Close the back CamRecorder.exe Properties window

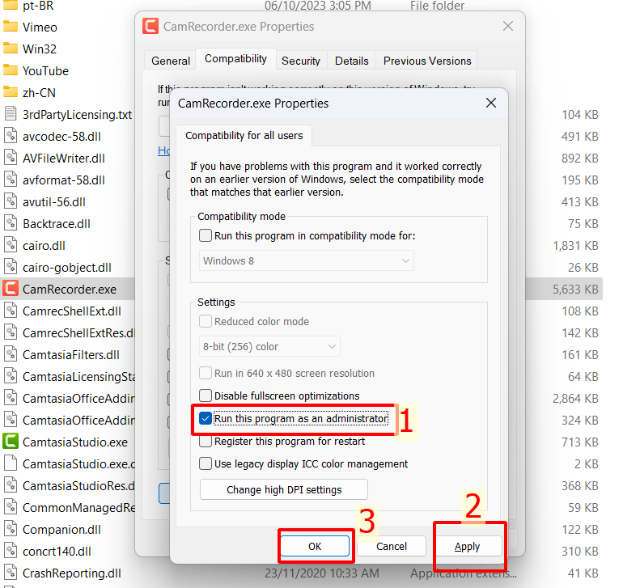[508, 26]
